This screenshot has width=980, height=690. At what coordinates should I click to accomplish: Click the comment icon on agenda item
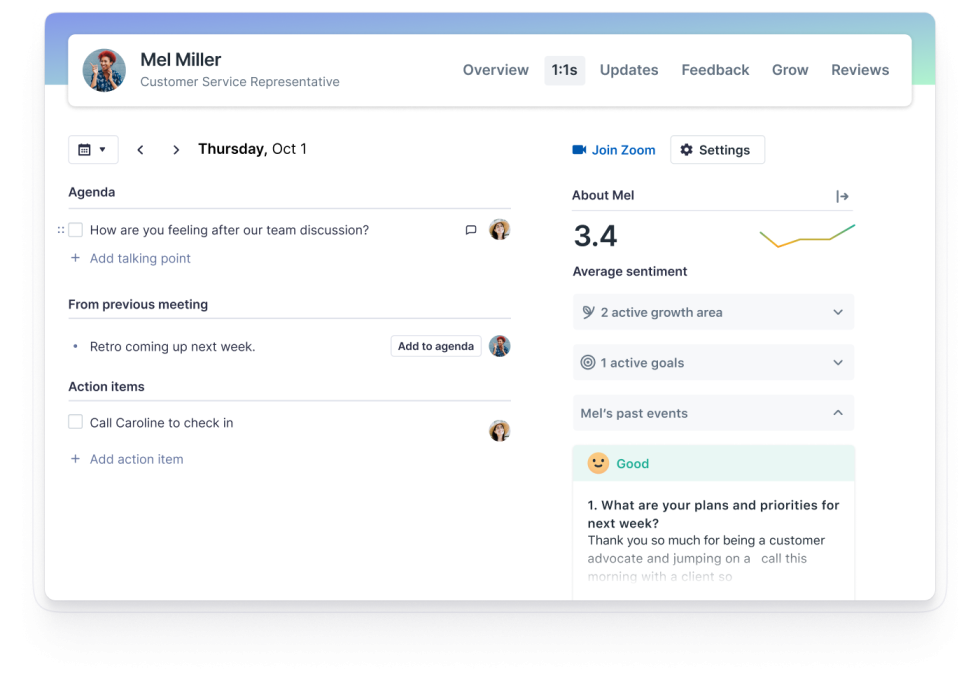[471, 230]
